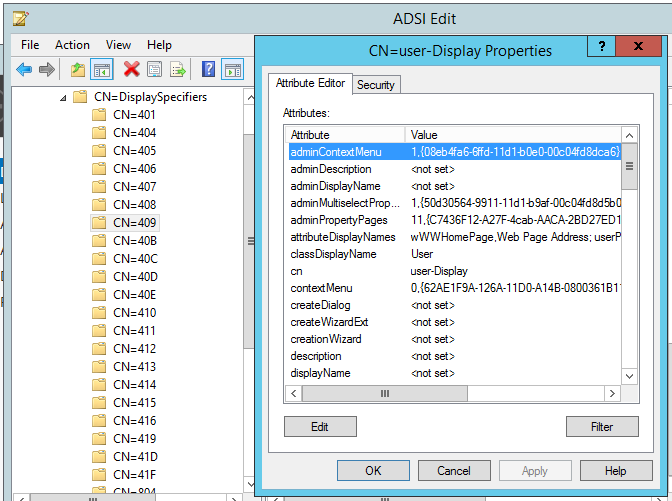Open the Help menu
Viewport: 672px width, 501px height.
[159, 45]
